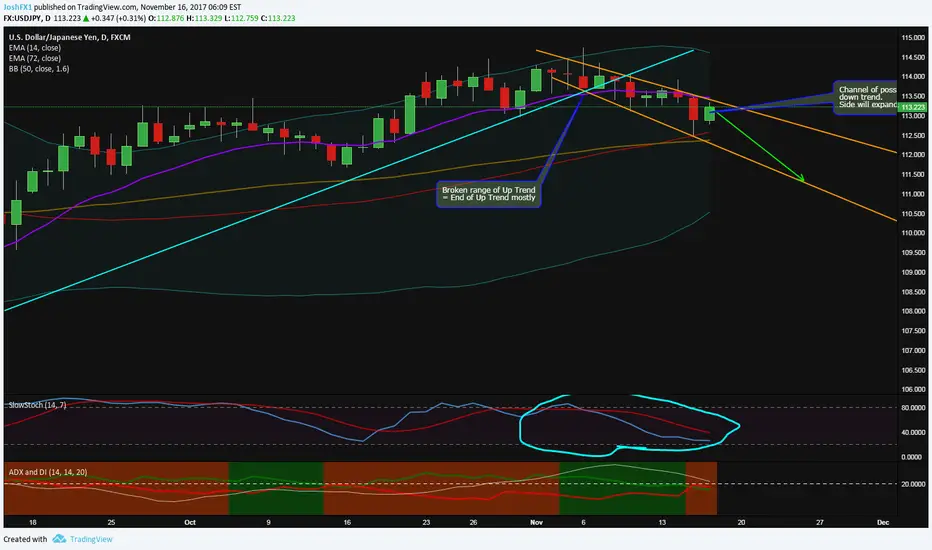Click the ADX and DI (14, 14, 20) label

pyautogui.click(x=48, y=472)
